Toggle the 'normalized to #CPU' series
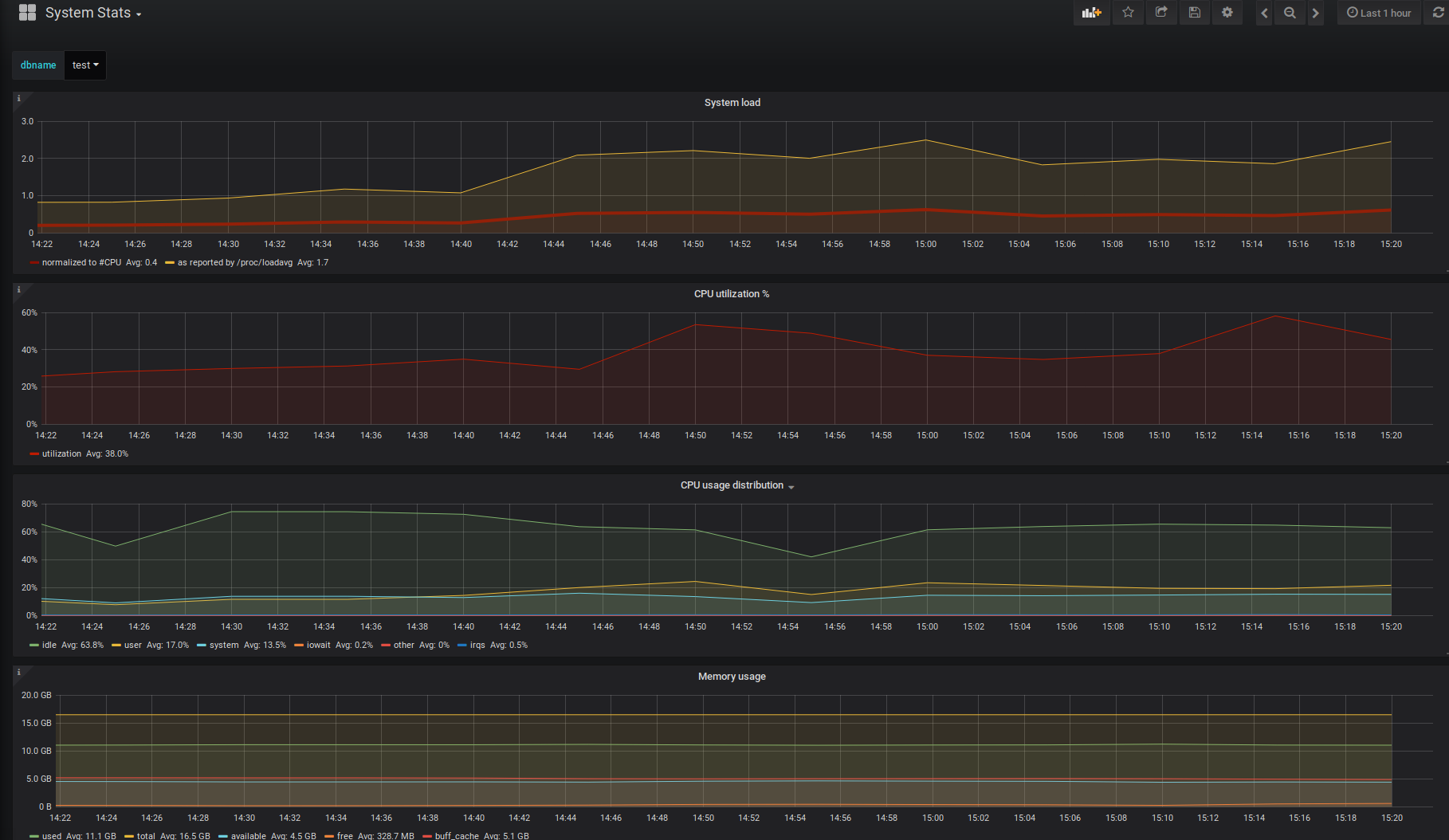Viewport: 1449px width, 840px height. [x=80, y=262]
